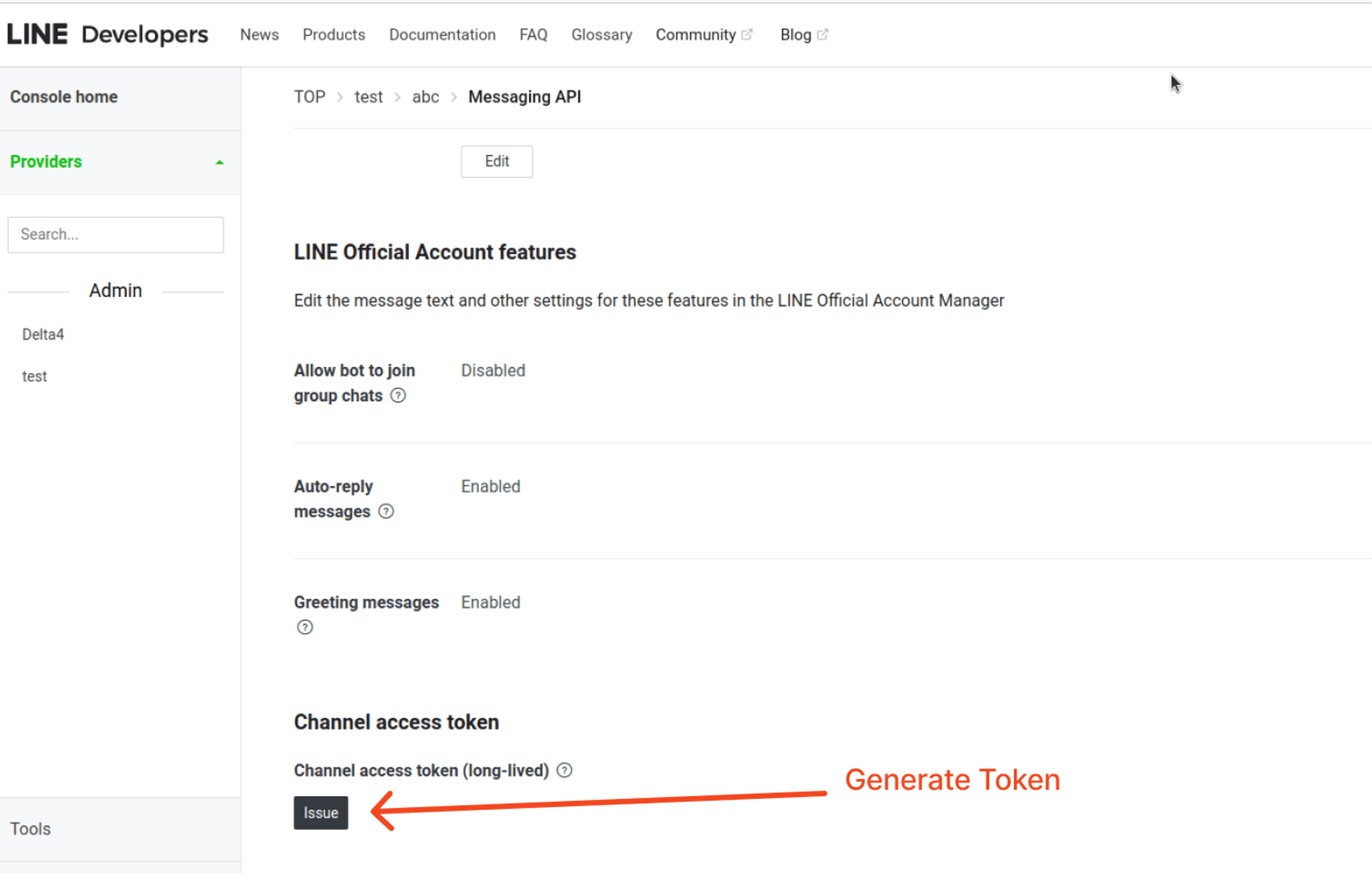Click the long-lived channel access token help icon

(564, 770)
